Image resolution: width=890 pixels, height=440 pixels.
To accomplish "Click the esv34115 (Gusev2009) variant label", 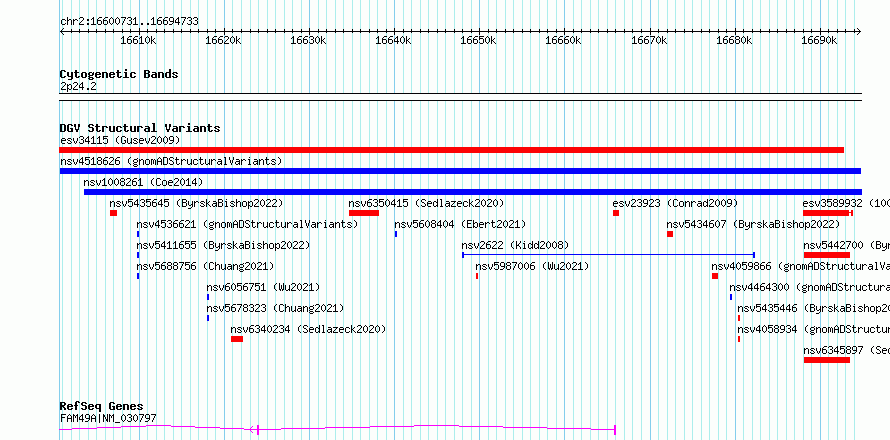I will tap(120, 140).
